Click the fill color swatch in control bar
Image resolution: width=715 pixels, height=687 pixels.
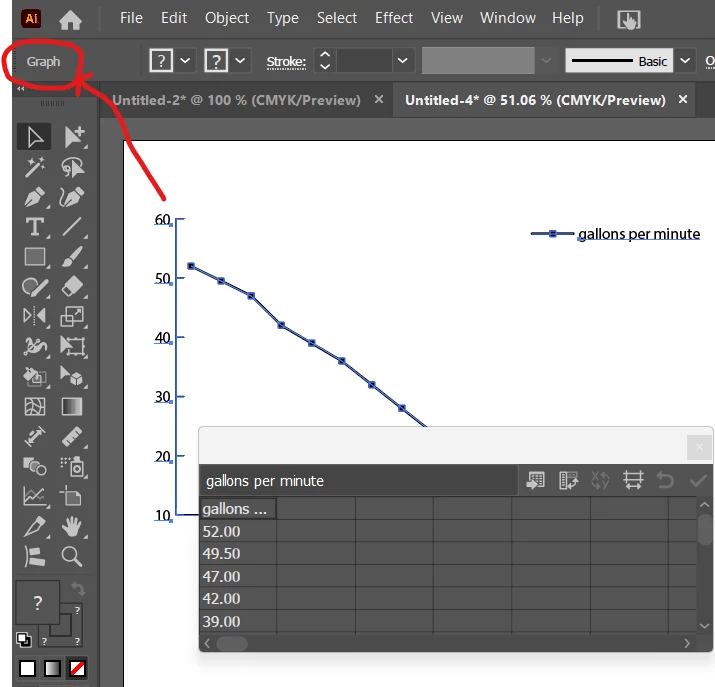161,60
